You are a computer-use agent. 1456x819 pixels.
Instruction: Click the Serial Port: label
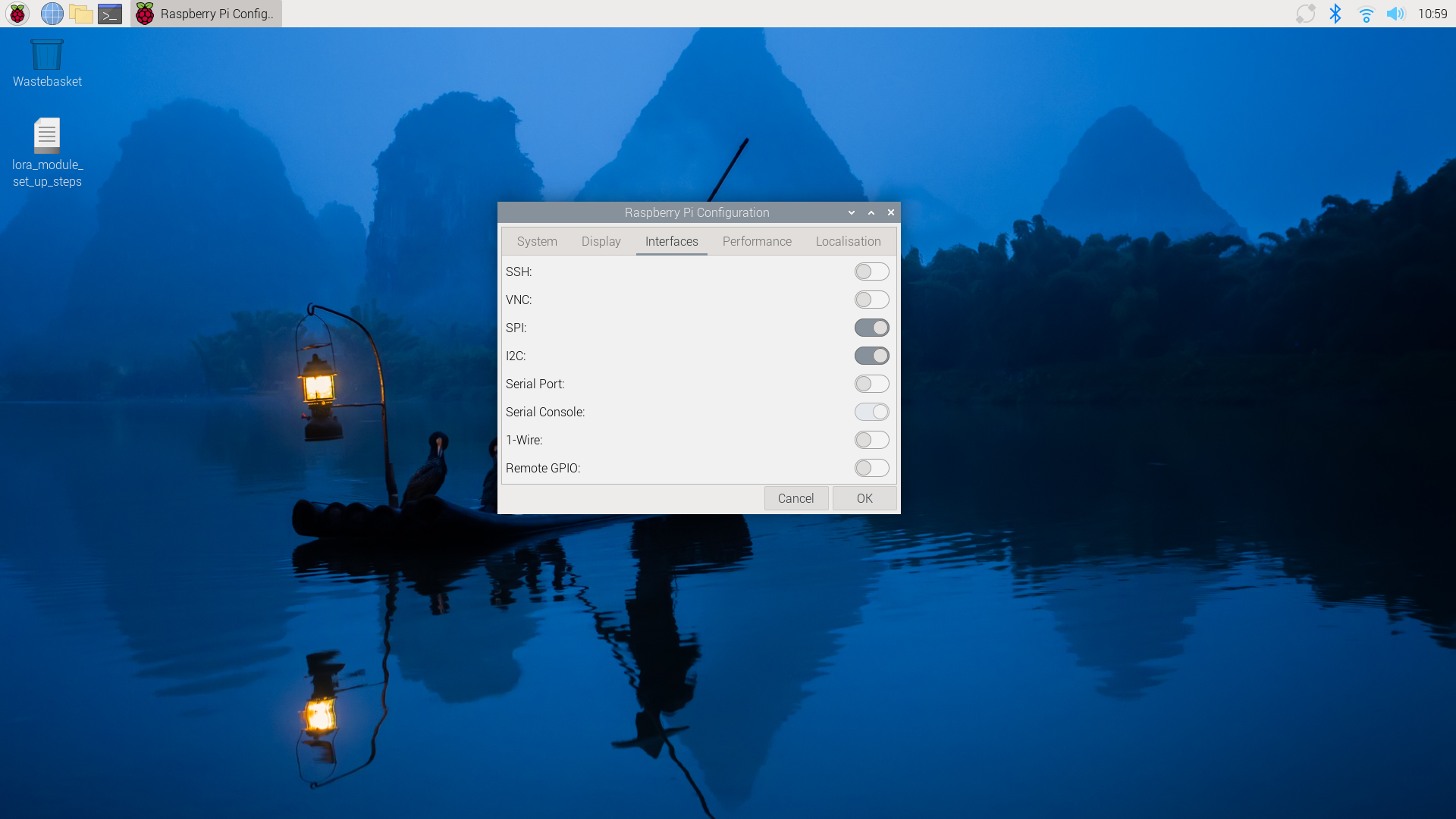pyautogui.click(x=535, y=384)
